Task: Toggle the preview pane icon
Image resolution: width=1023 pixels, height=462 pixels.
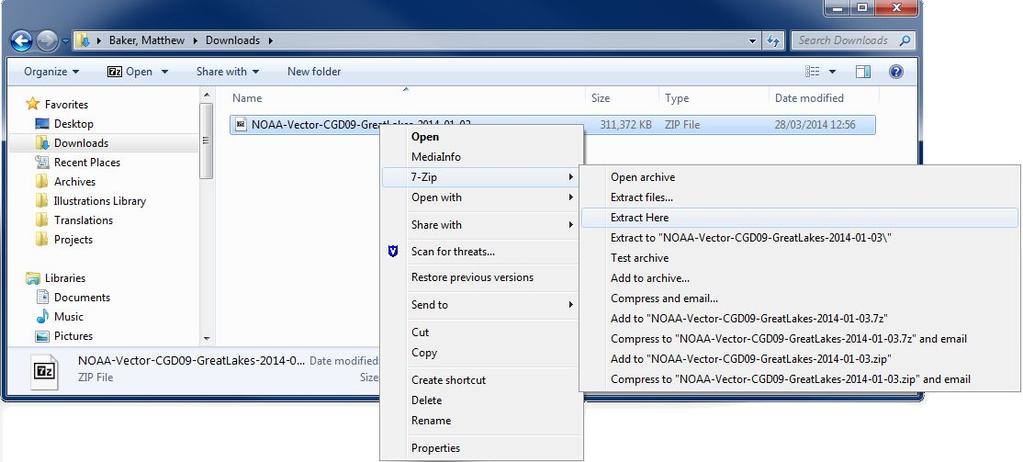Action: 863,72
